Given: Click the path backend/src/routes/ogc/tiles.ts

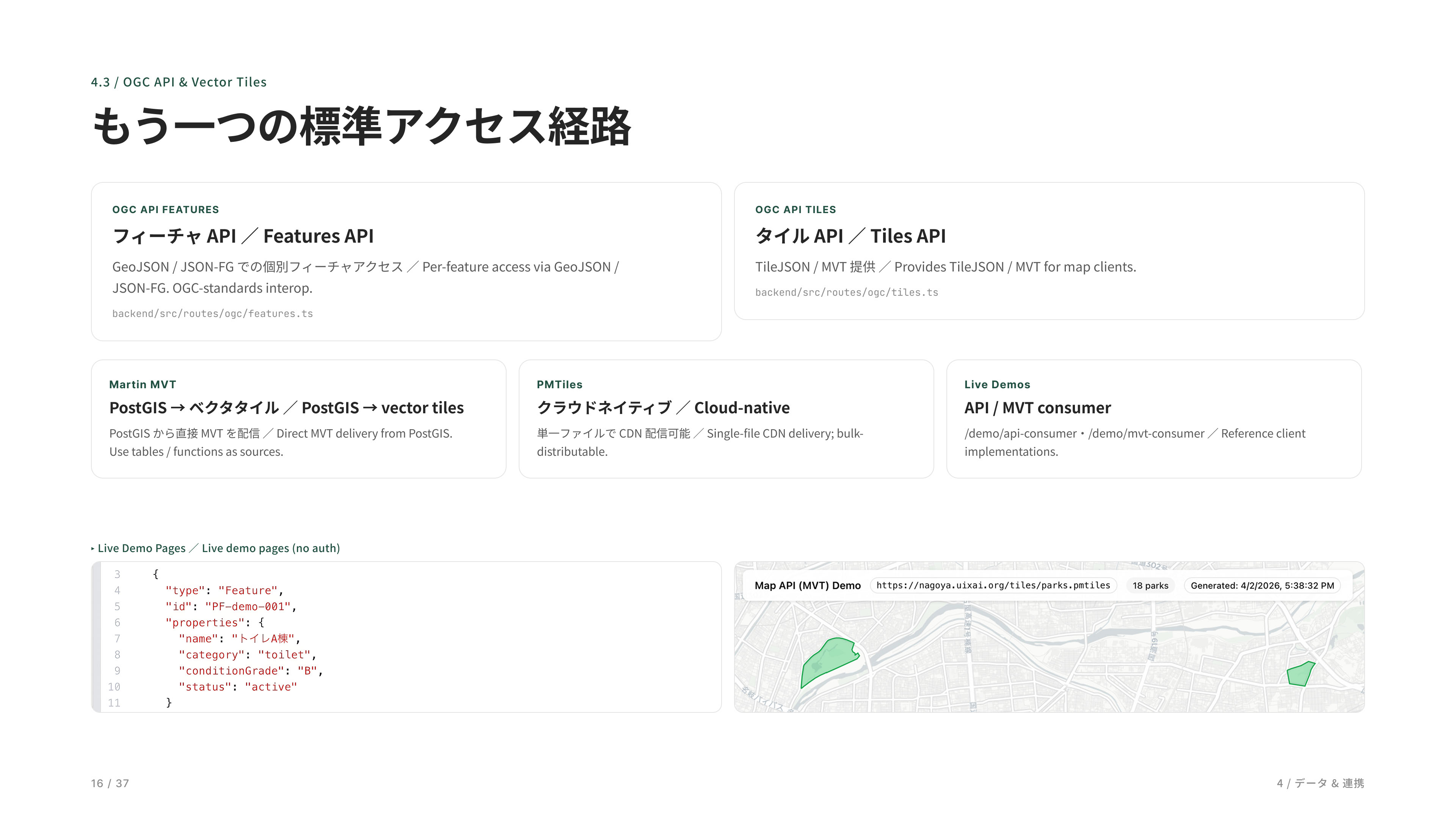Looking at the screenshot, I should (847, 292).
